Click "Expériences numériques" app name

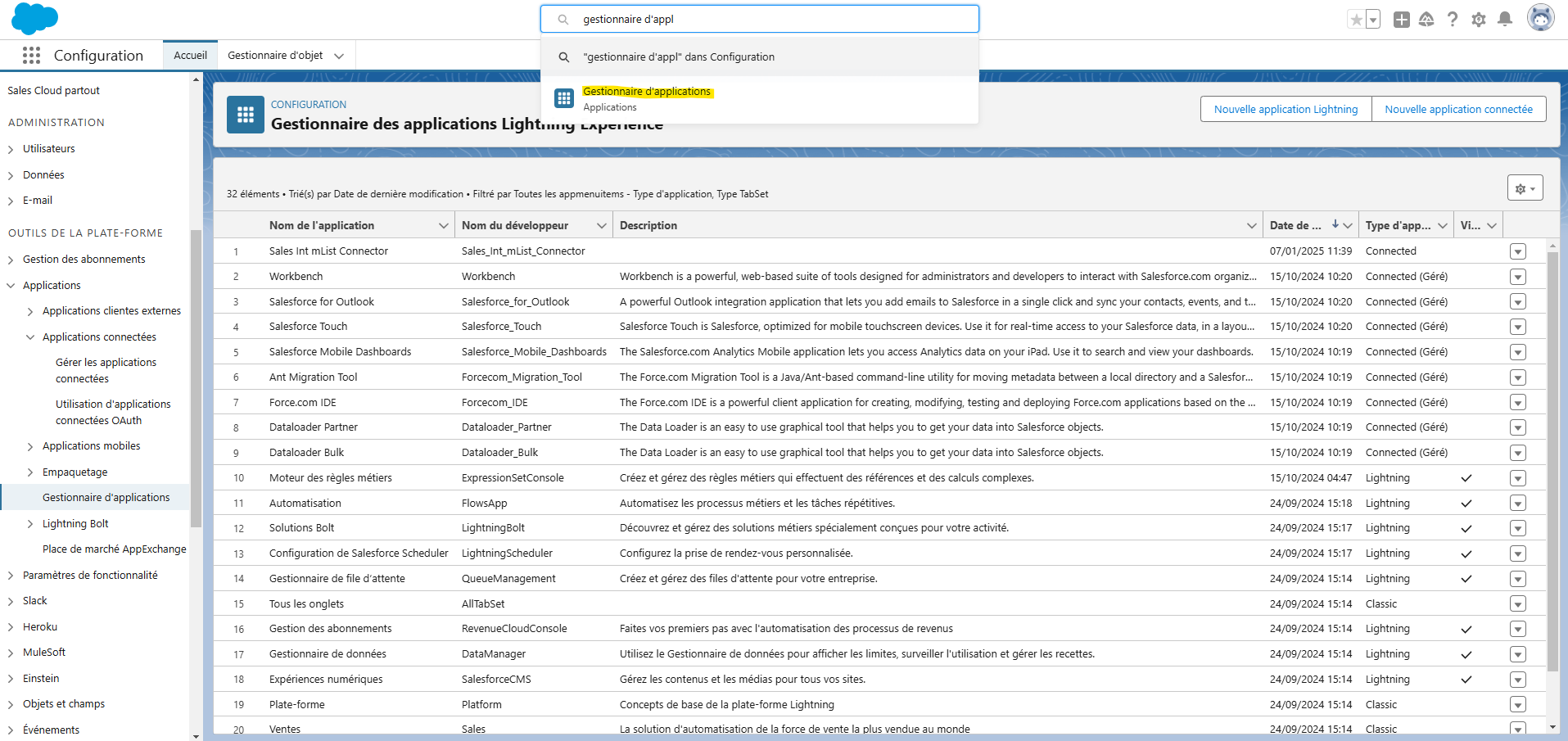point(326,680)
